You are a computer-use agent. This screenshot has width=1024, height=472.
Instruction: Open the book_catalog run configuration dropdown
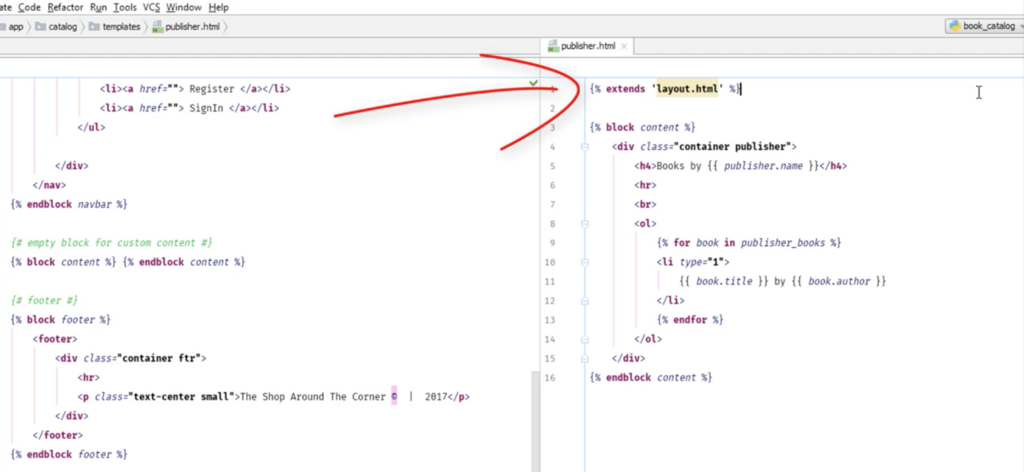pos(984,26)
